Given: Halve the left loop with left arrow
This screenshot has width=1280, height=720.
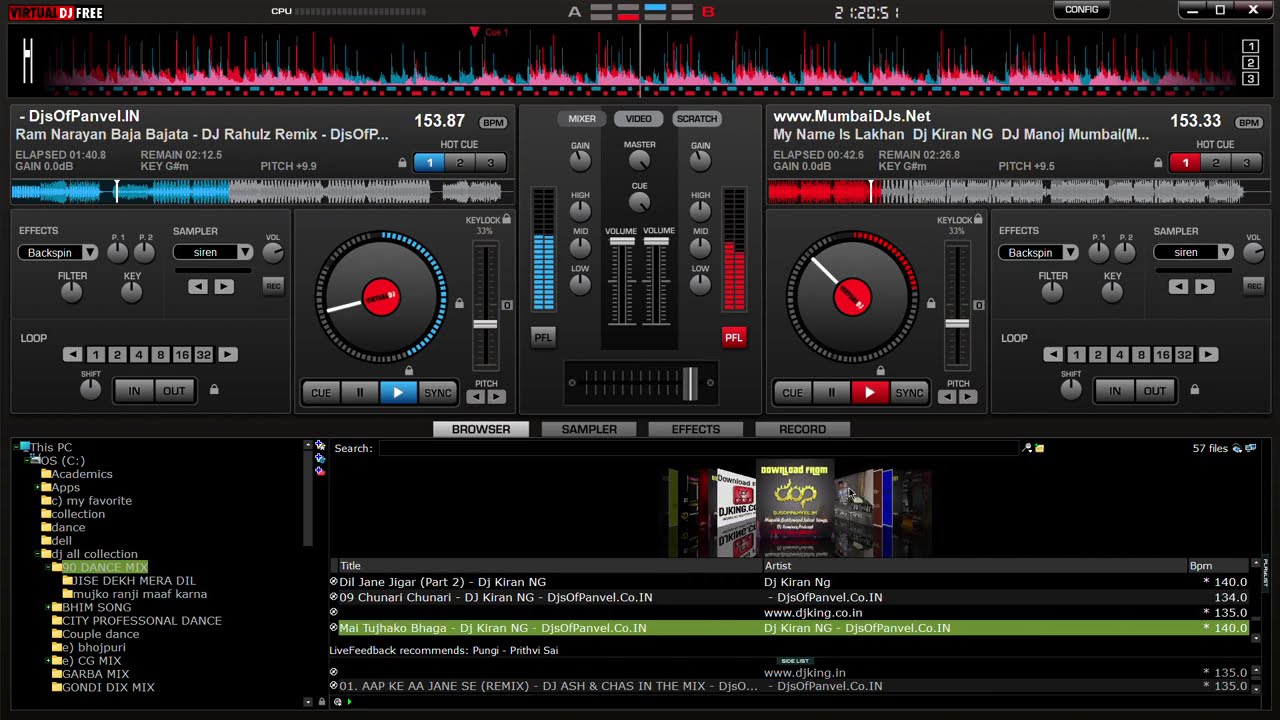Looking at the screenshot, I should (x=72, y=355).
